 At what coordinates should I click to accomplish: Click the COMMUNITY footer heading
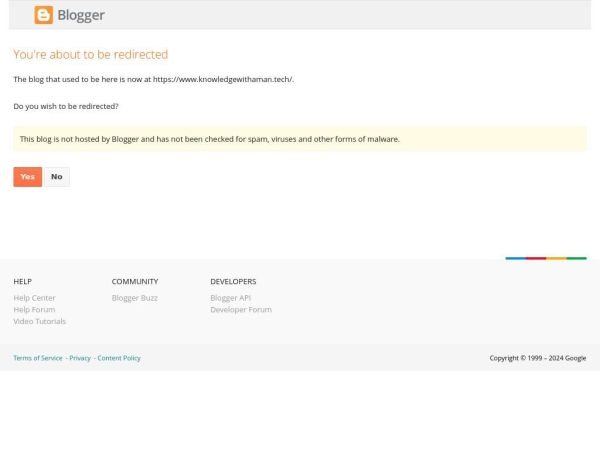tap(135, 282)
